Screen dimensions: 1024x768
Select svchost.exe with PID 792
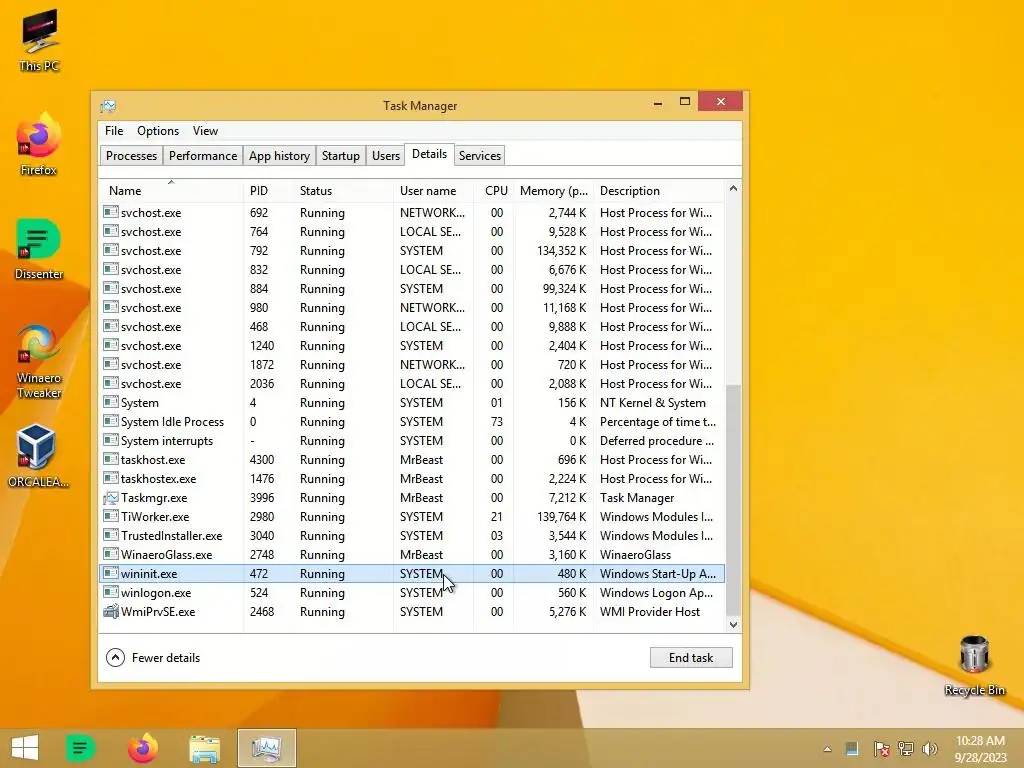click(x=411, y=251)
